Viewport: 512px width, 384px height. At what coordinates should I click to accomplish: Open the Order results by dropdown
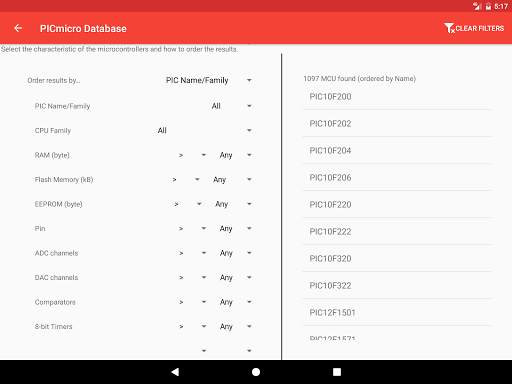click(208, 80)
